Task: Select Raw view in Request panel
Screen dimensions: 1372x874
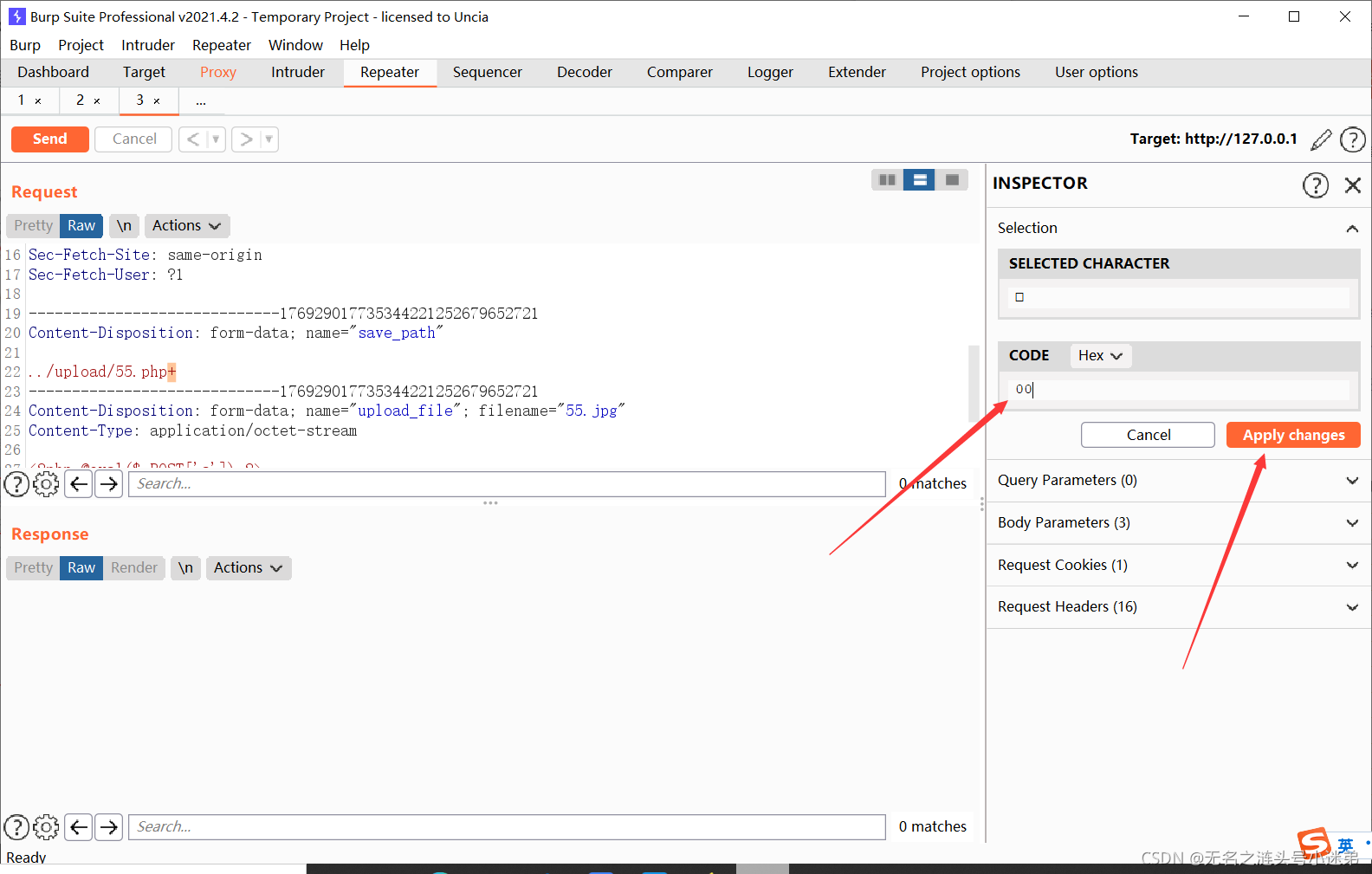Action: tap(81, 225)
